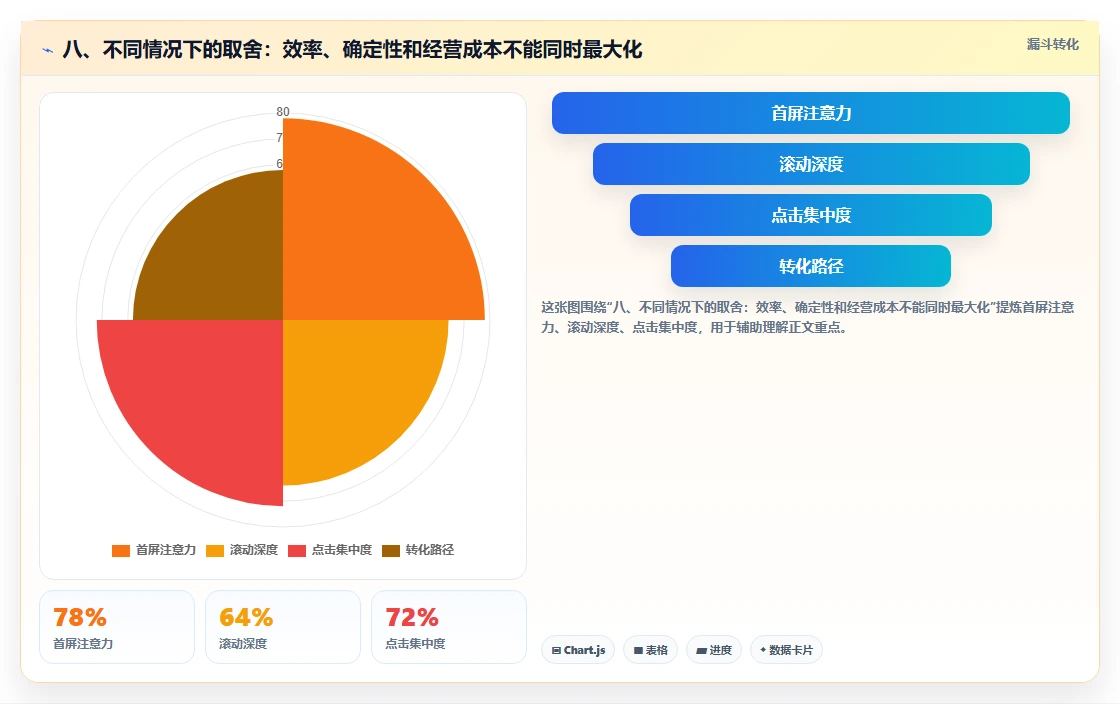The height and width of the screenshot is (704, 1120).
Task: Open the 72% 点击集中度 stat card
Action: (449, 627)
